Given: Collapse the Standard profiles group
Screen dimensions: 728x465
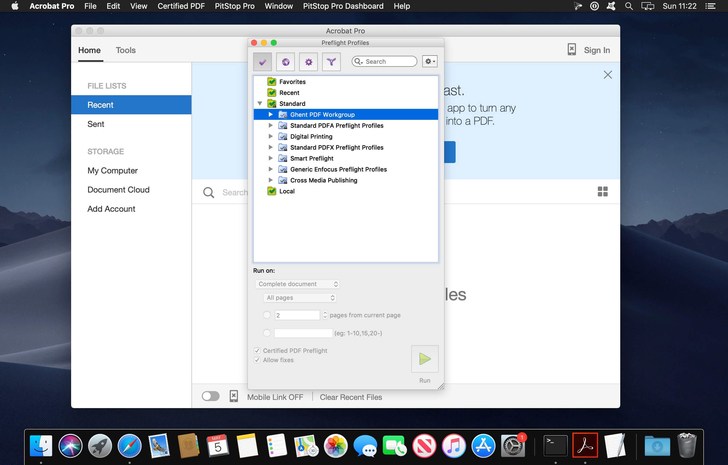Looking at the screenshot, I should (260, 104).
